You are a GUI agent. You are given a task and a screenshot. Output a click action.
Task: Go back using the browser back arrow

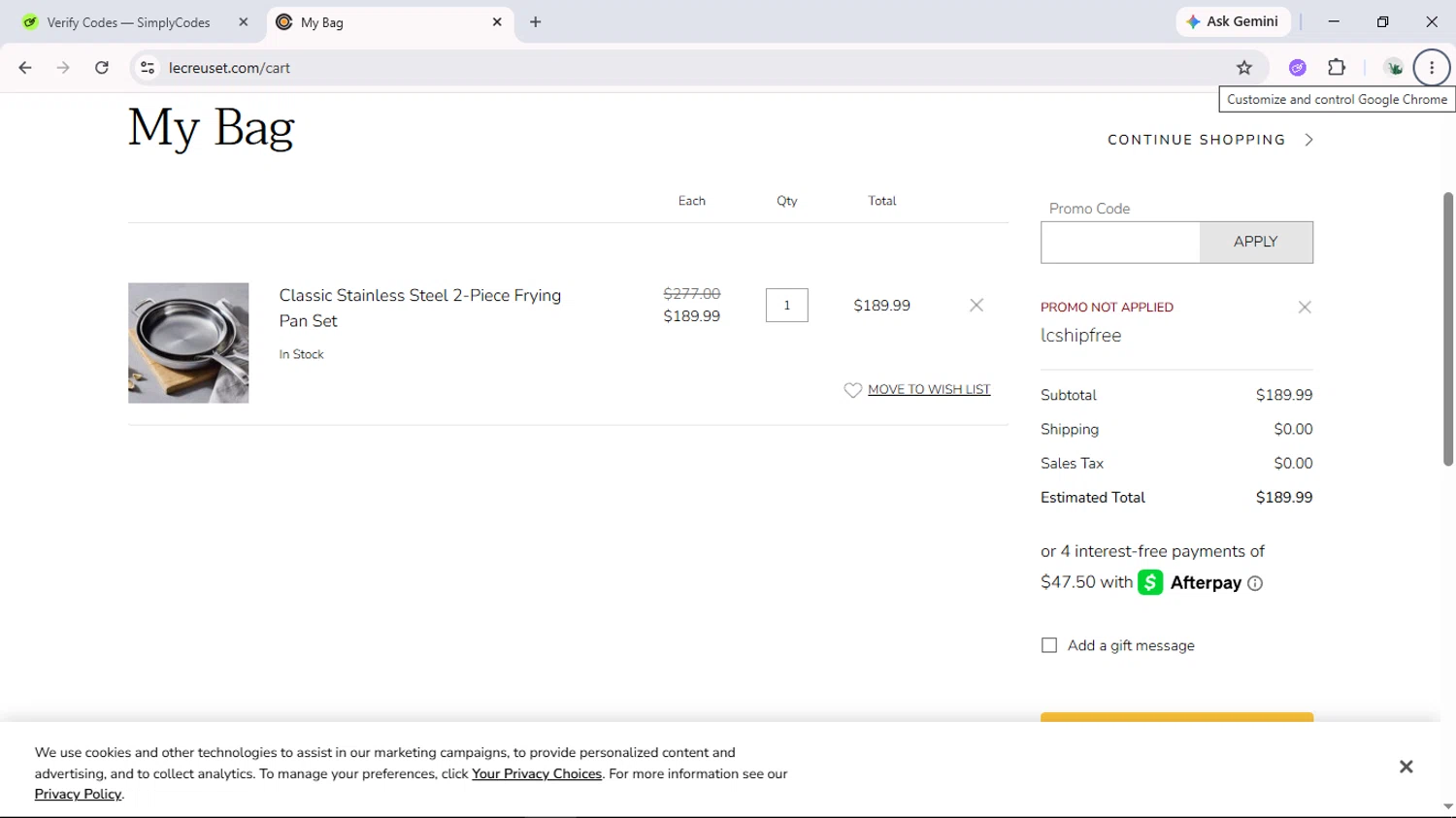pos(25,68)
